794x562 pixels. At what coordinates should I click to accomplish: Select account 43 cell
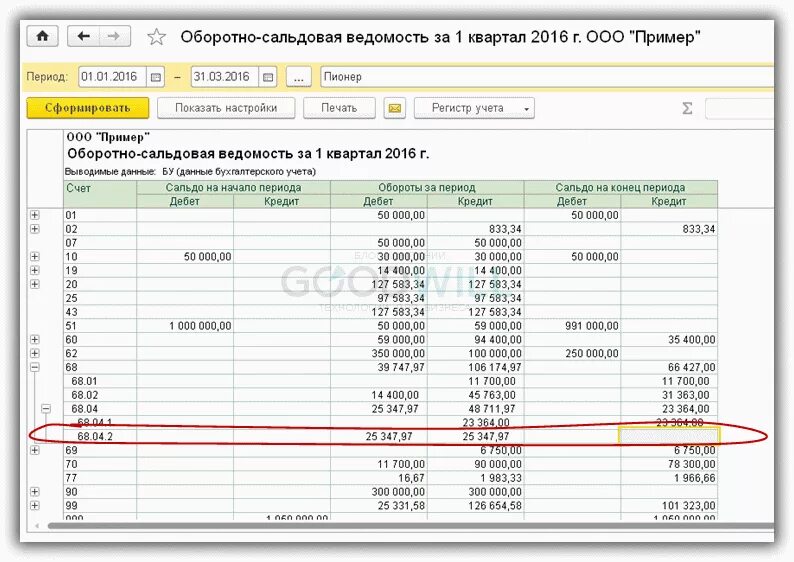pos(100,312)
